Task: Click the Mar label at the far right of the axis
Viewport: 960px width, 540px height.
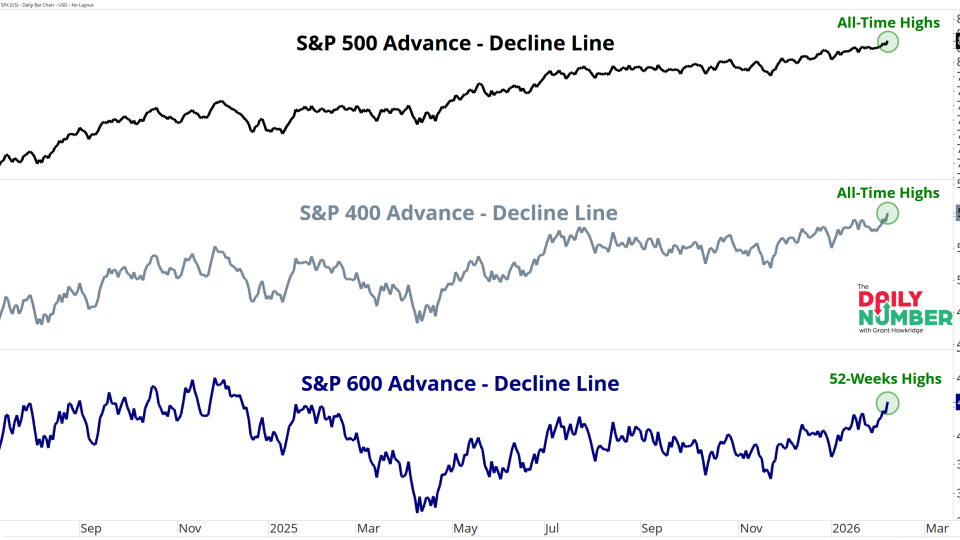Action: [936, 528]
